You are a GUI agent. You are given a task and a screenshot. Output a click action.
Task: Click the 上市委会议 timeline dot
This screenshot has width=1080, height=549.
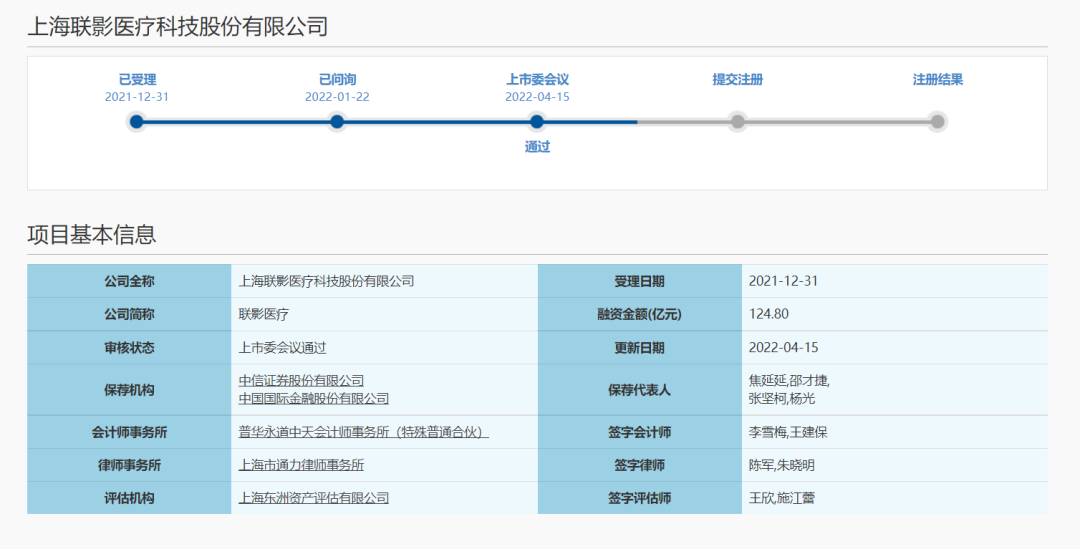click(x=537, y=122)
